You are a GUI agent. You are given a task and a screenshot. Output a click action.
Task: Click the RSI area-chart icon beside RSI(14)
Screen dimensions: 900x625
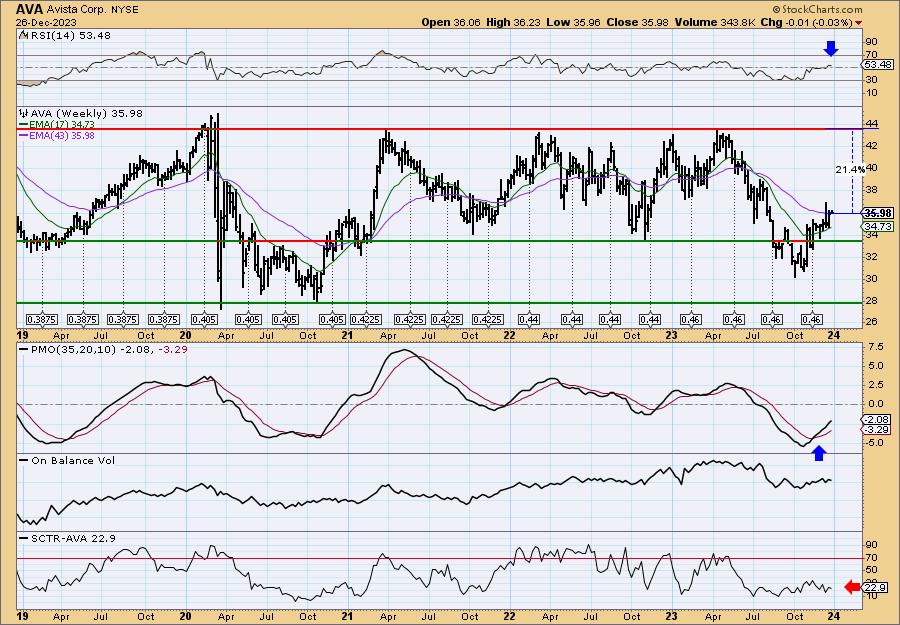coord(22,35)
